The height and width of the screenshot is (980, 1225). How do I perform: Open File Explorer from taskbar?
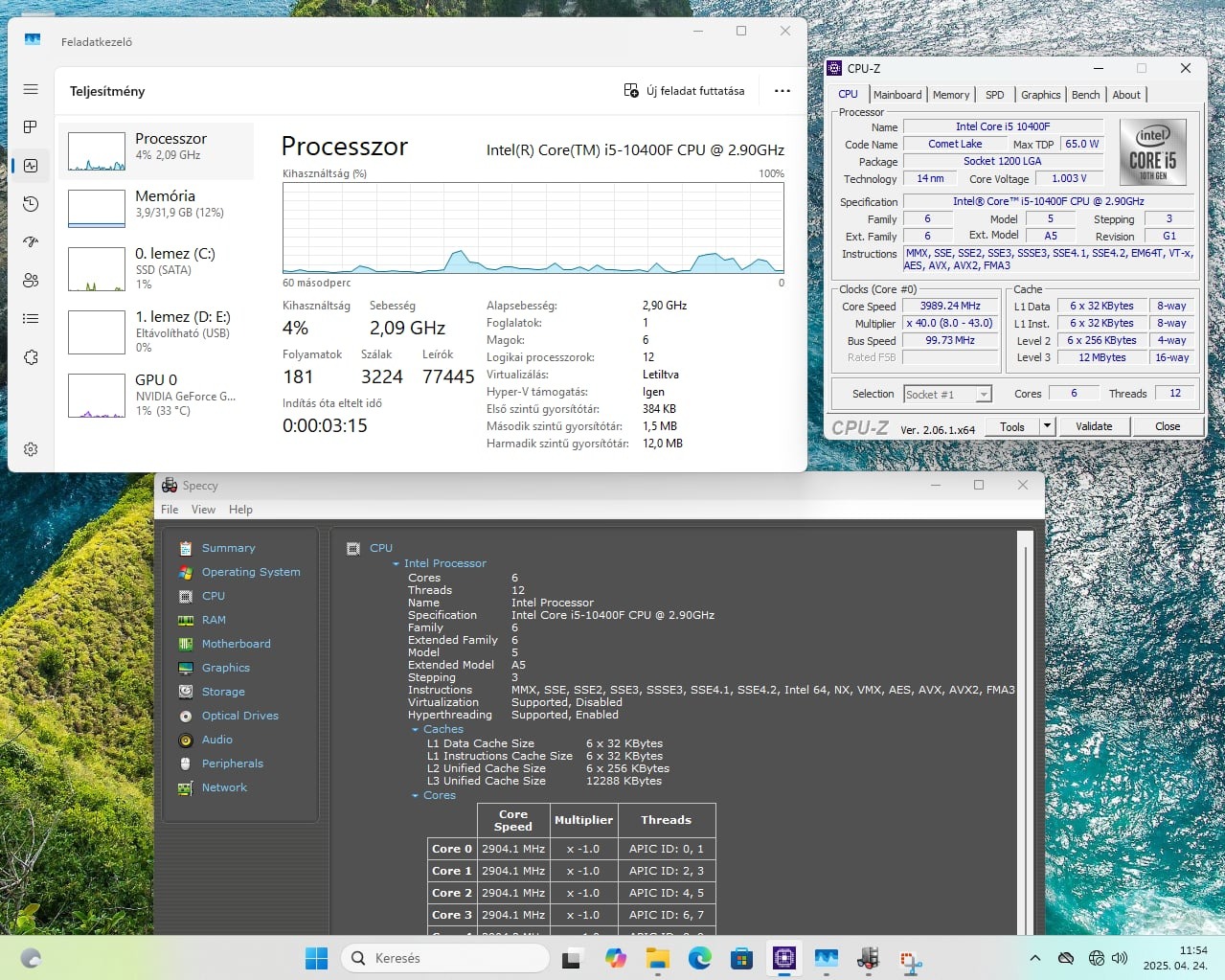click(x=657, y=958)
